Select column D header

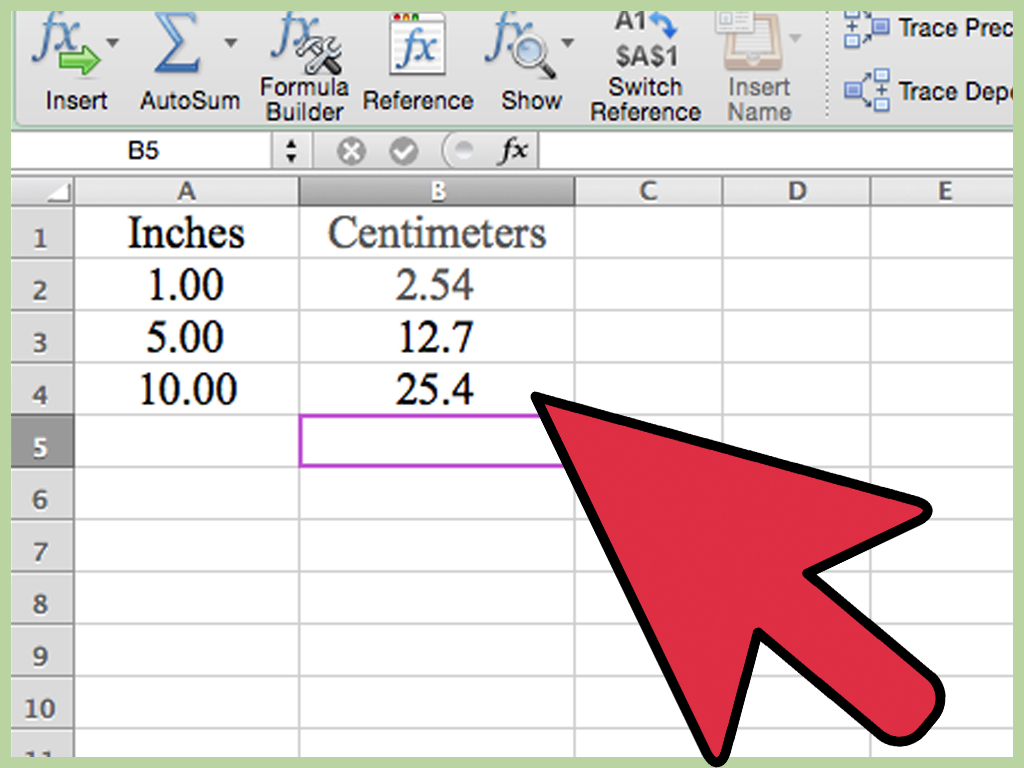coord(795,190)
